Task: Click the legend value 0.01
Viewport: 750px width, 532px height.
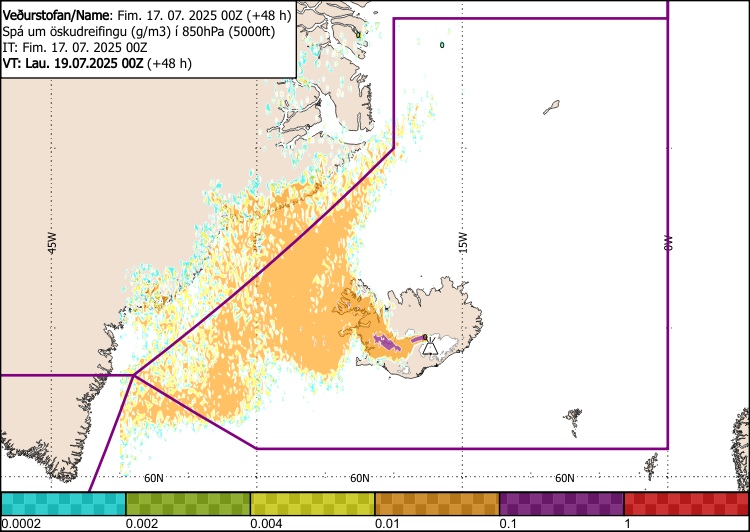Action: (388, 523)
